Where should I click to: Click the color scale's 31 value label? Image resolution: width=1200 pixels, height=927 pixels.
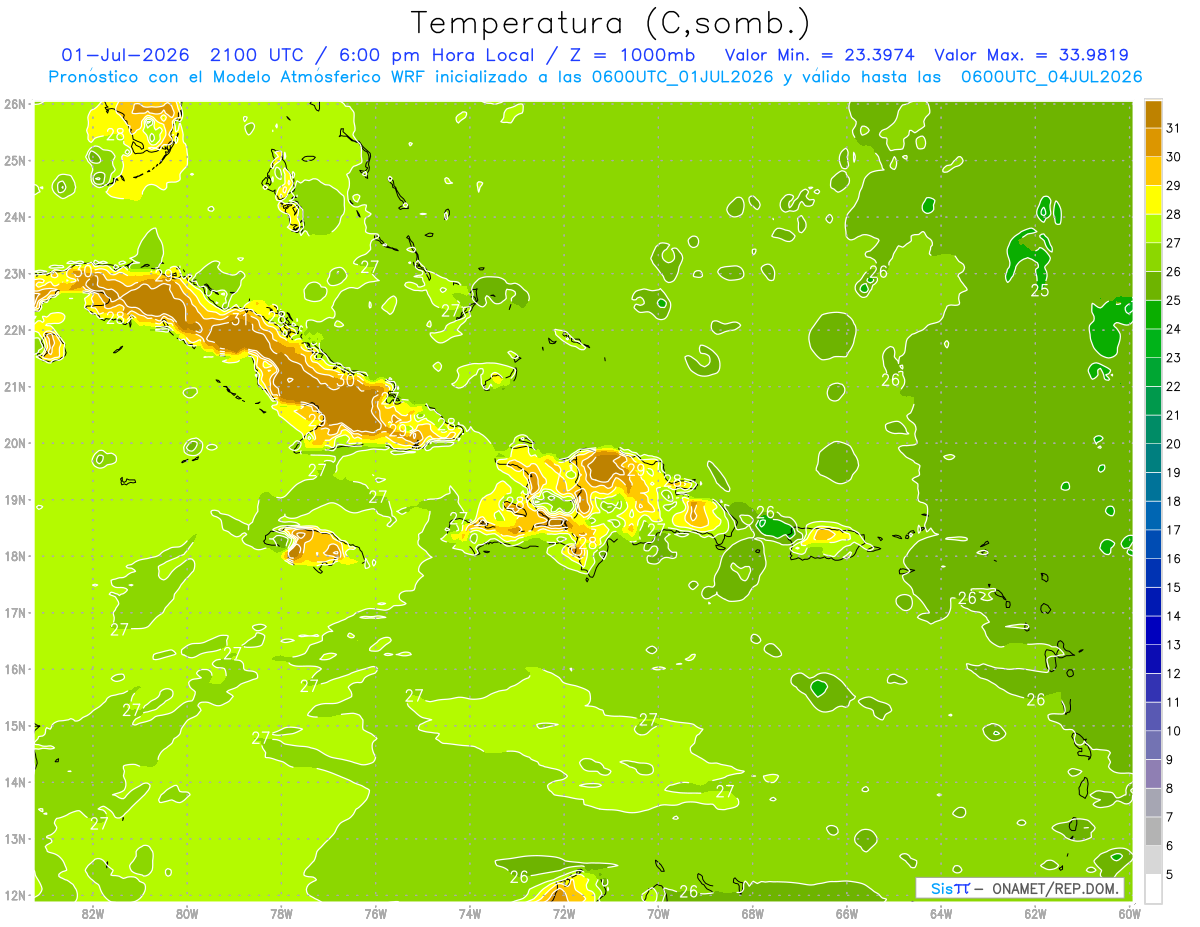click(x=1174, y=127)
